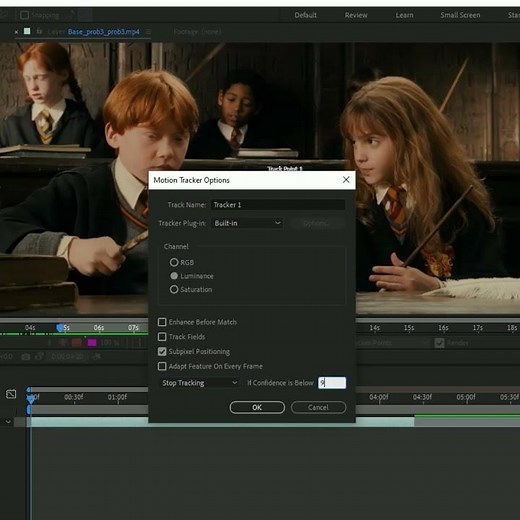
Task: Switch to the Default workspace
Action: 306,15
